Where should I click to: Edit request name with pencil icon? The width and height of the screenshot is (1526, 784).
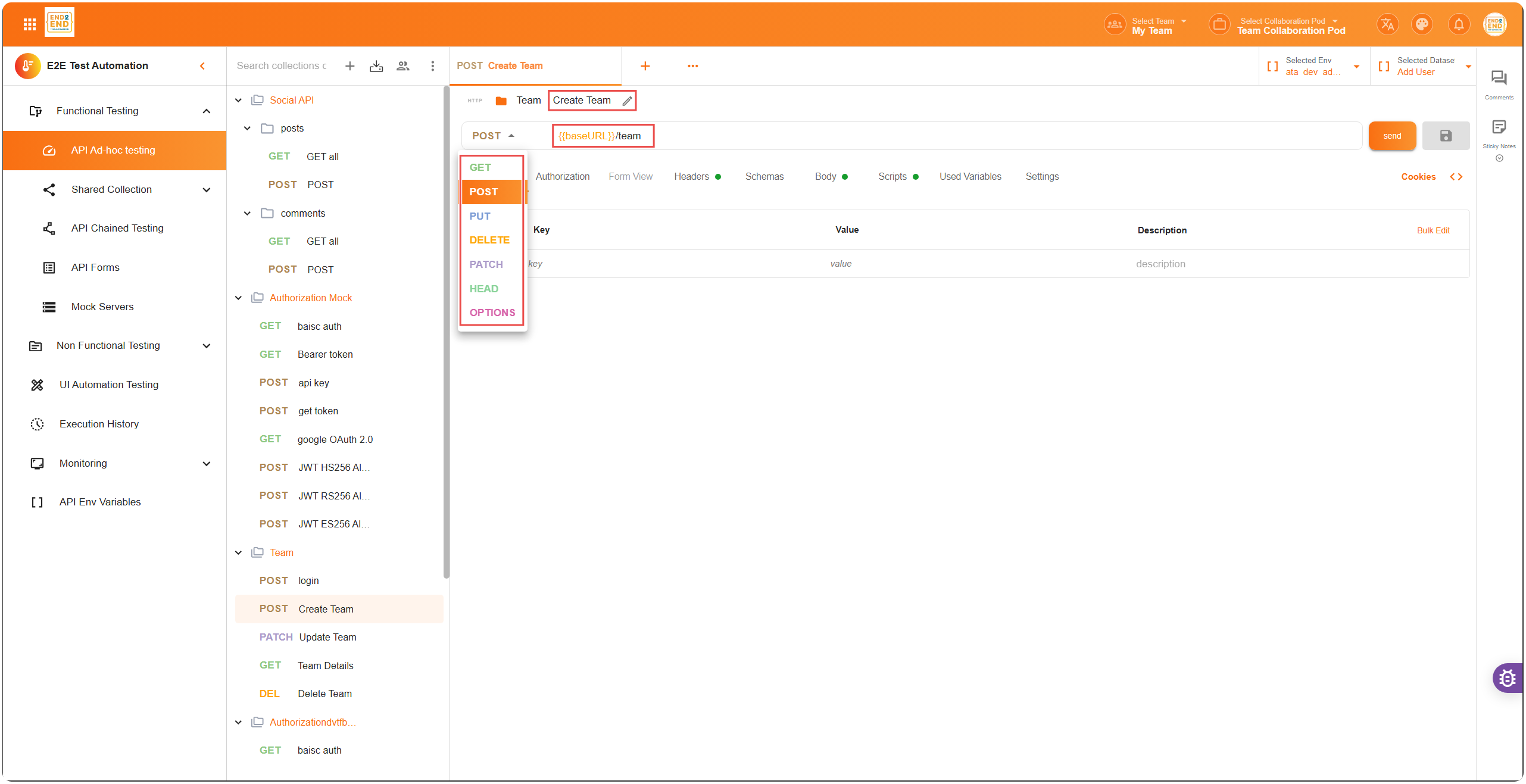point(627,101)
